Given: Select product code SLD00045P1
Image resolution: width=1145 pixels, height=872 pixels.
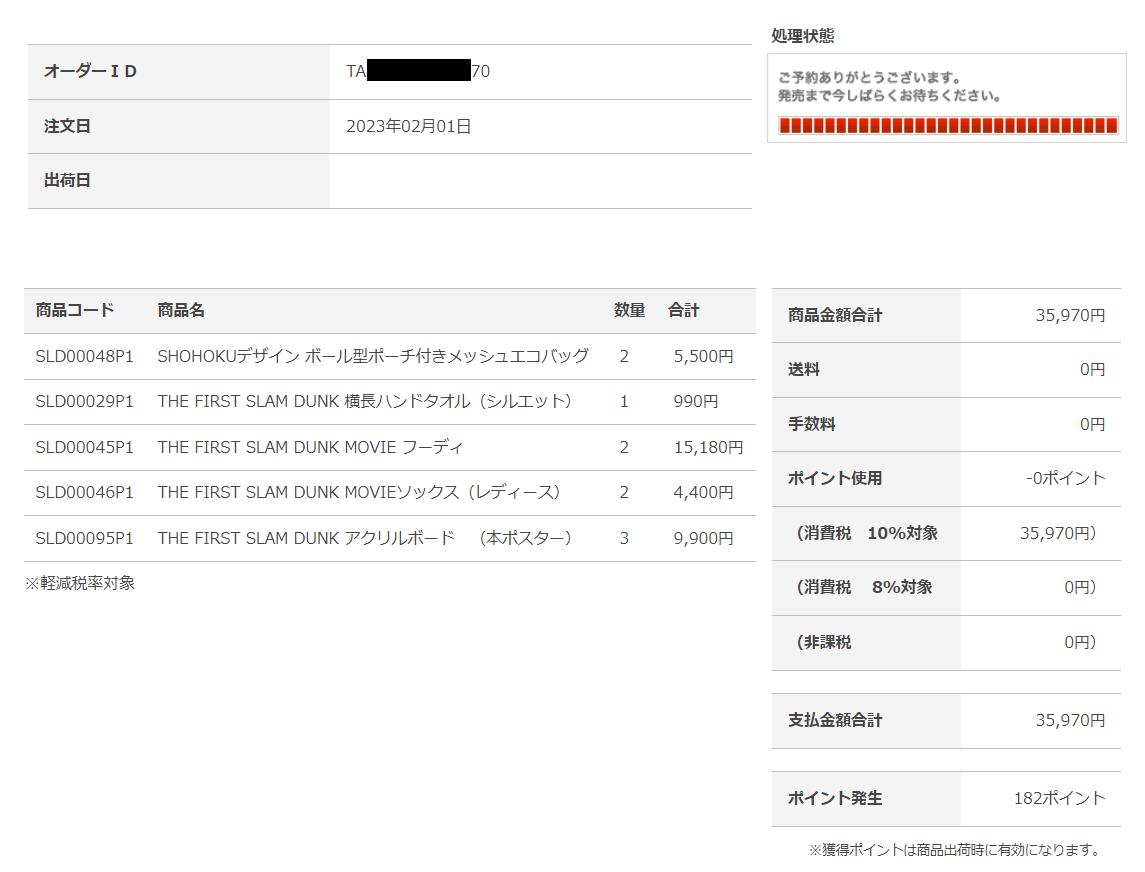Looking at the screenshot, I should coord(85,447).
